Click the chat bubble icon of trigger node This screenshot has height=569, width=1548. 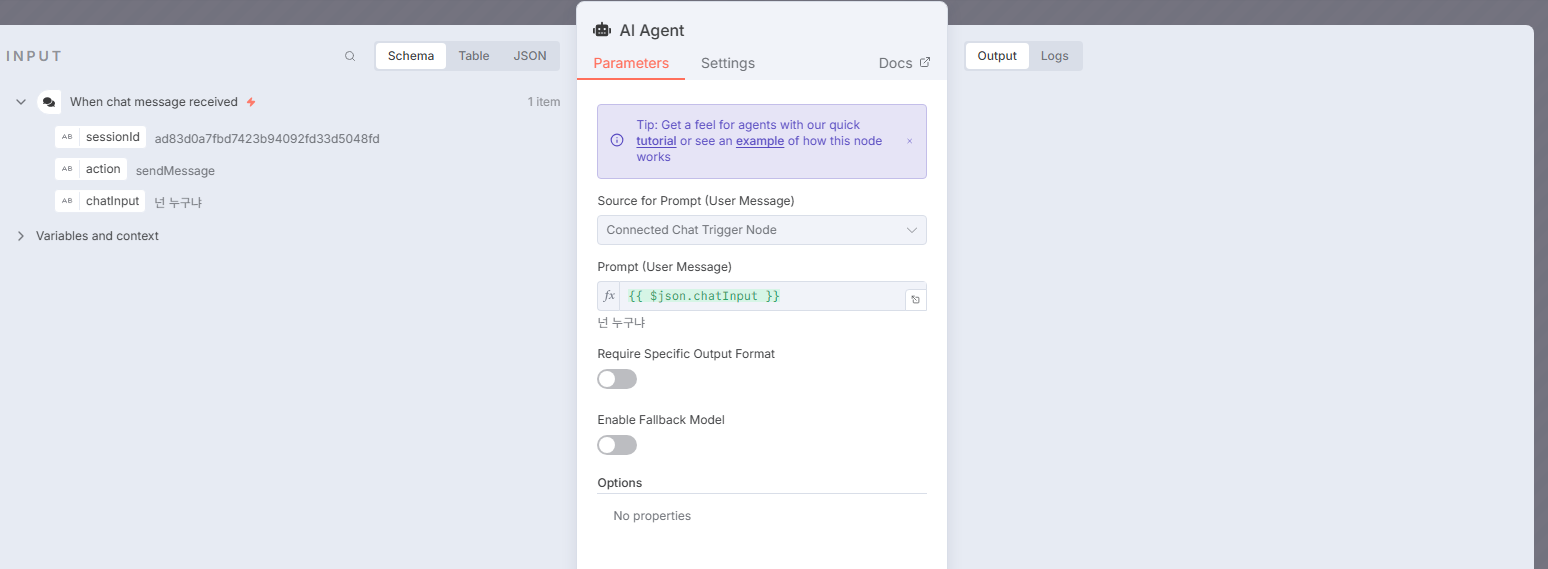coord(49,102)
